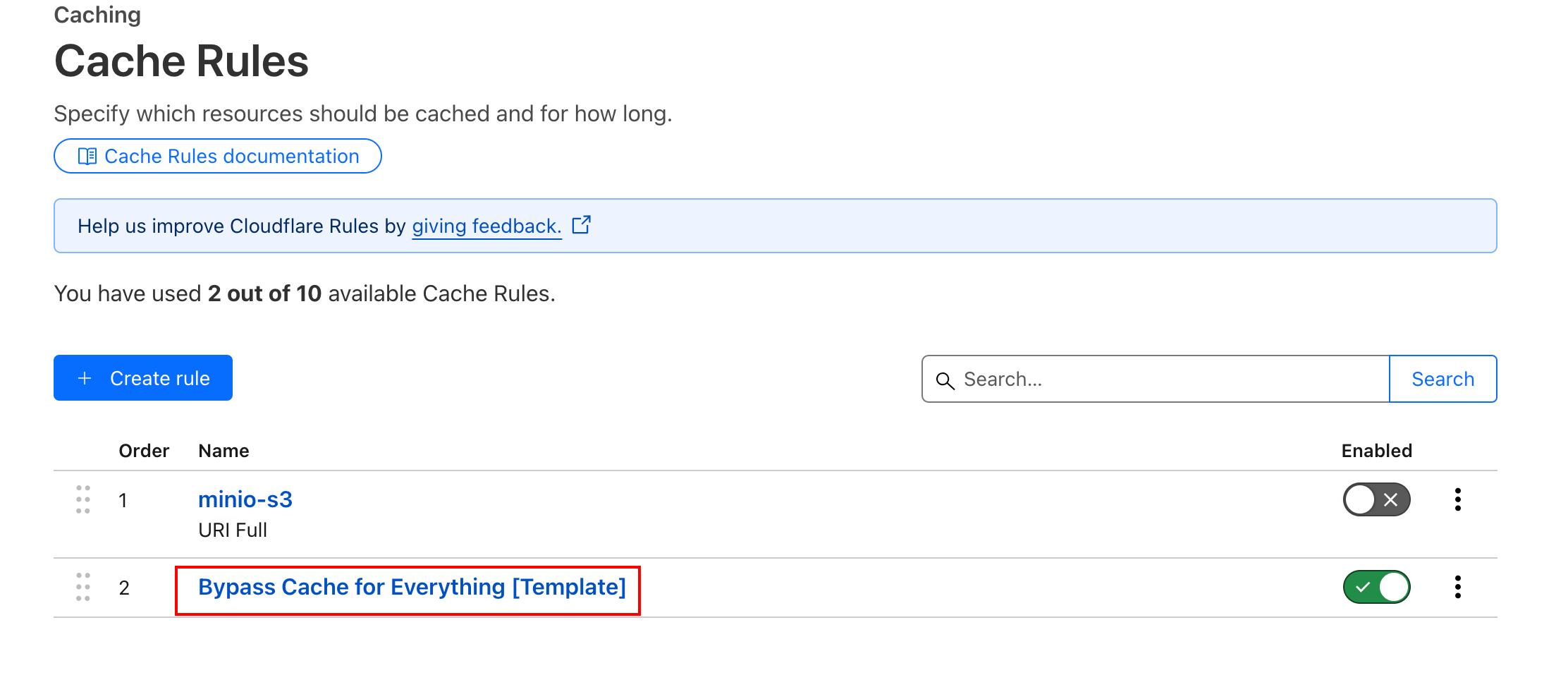Open Bypass Cache for Everything [Template] rule
The image size is (1568, 680).
point(412,588)
